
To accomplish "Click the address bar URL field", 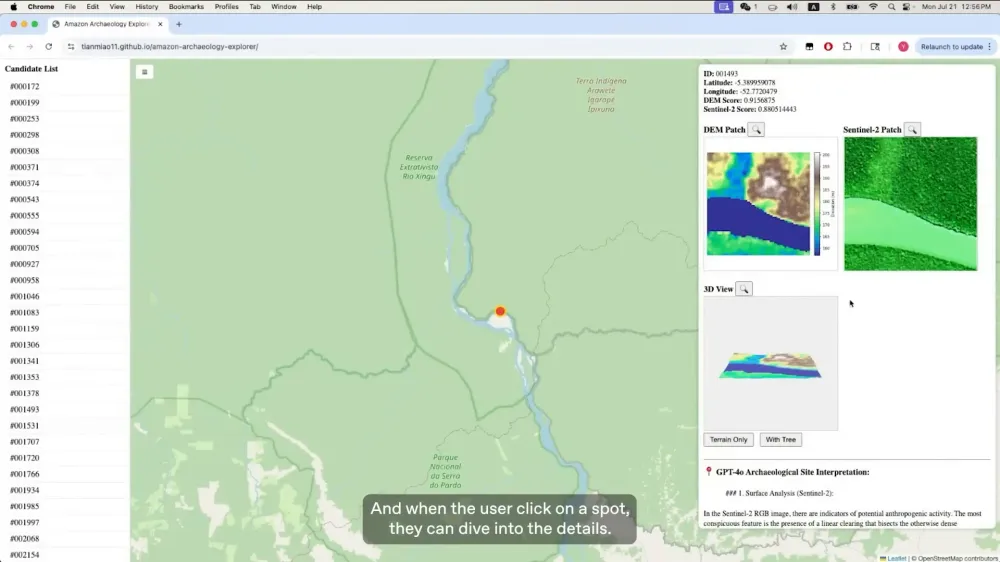I will click(421, 47).
